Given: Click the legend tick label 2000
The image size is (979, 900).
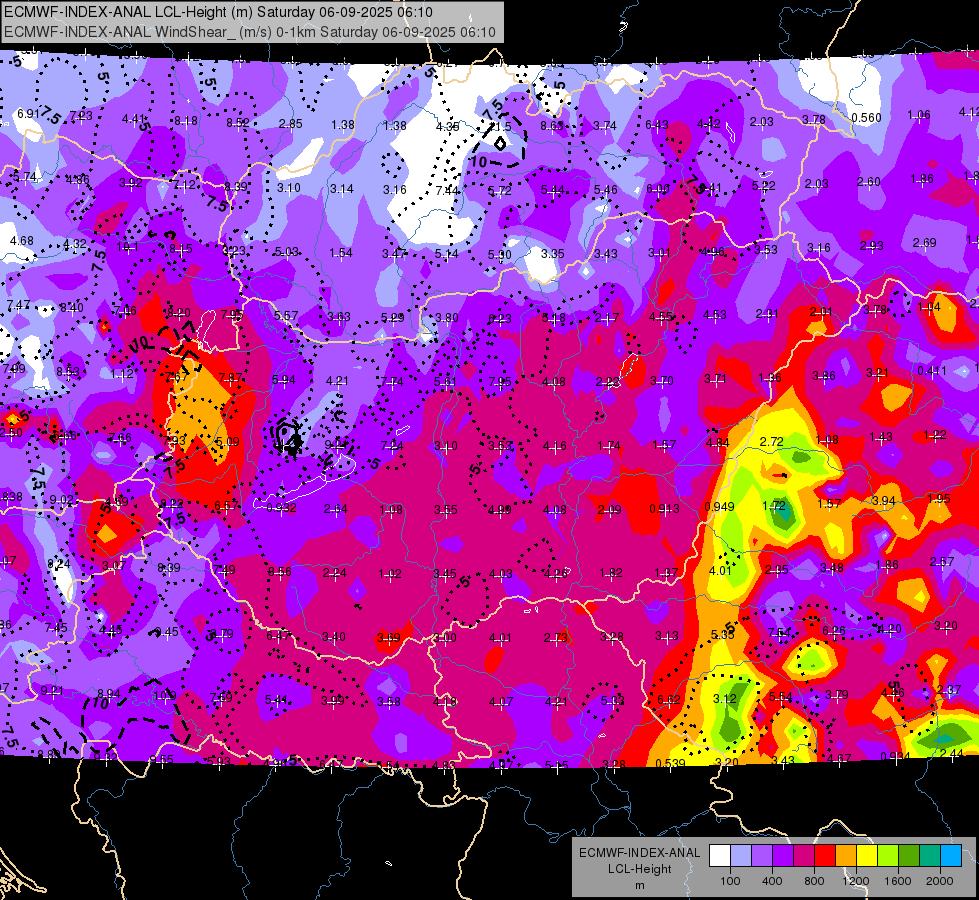Looking at the screenshot, I should tap(940, 881).
